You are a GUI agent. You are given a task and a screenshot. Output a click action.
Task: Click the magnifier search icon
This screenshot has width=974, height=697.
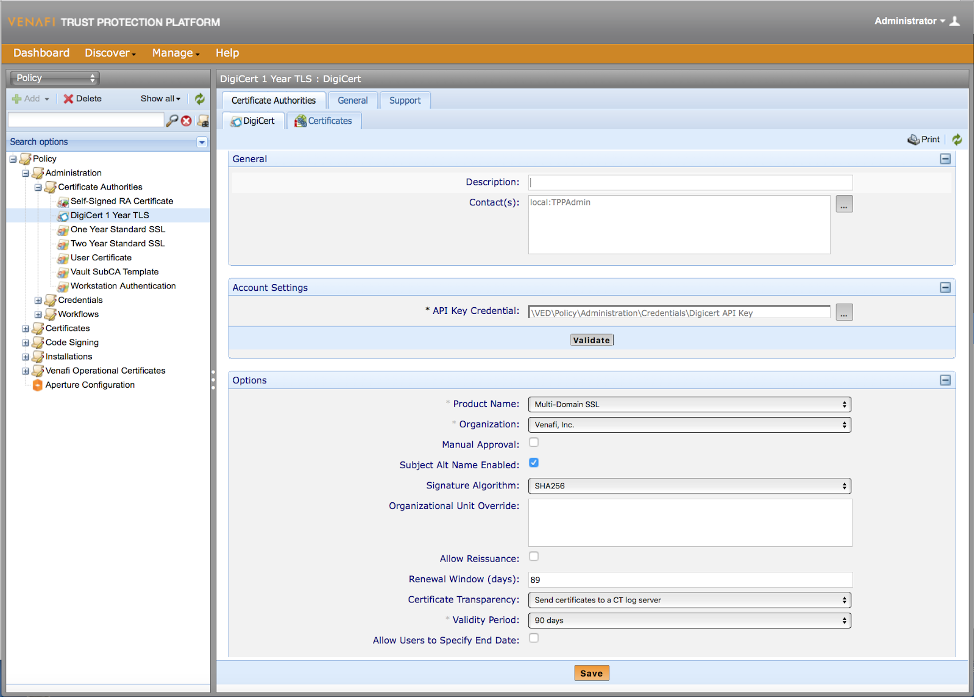[172, 121]
